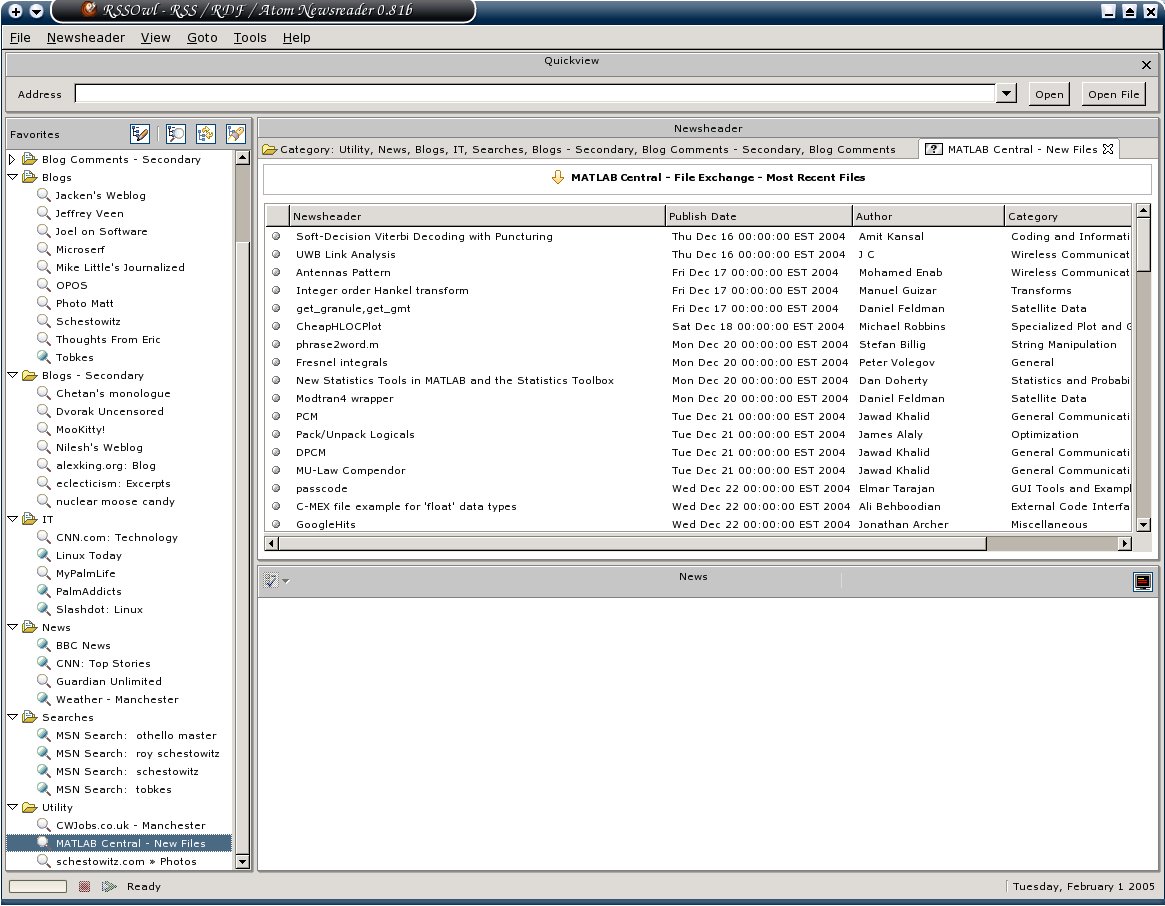This screenshot has height=906, width=1165.
Task: Click the Favorites tree scroll-up arrow
Action: 242,158
